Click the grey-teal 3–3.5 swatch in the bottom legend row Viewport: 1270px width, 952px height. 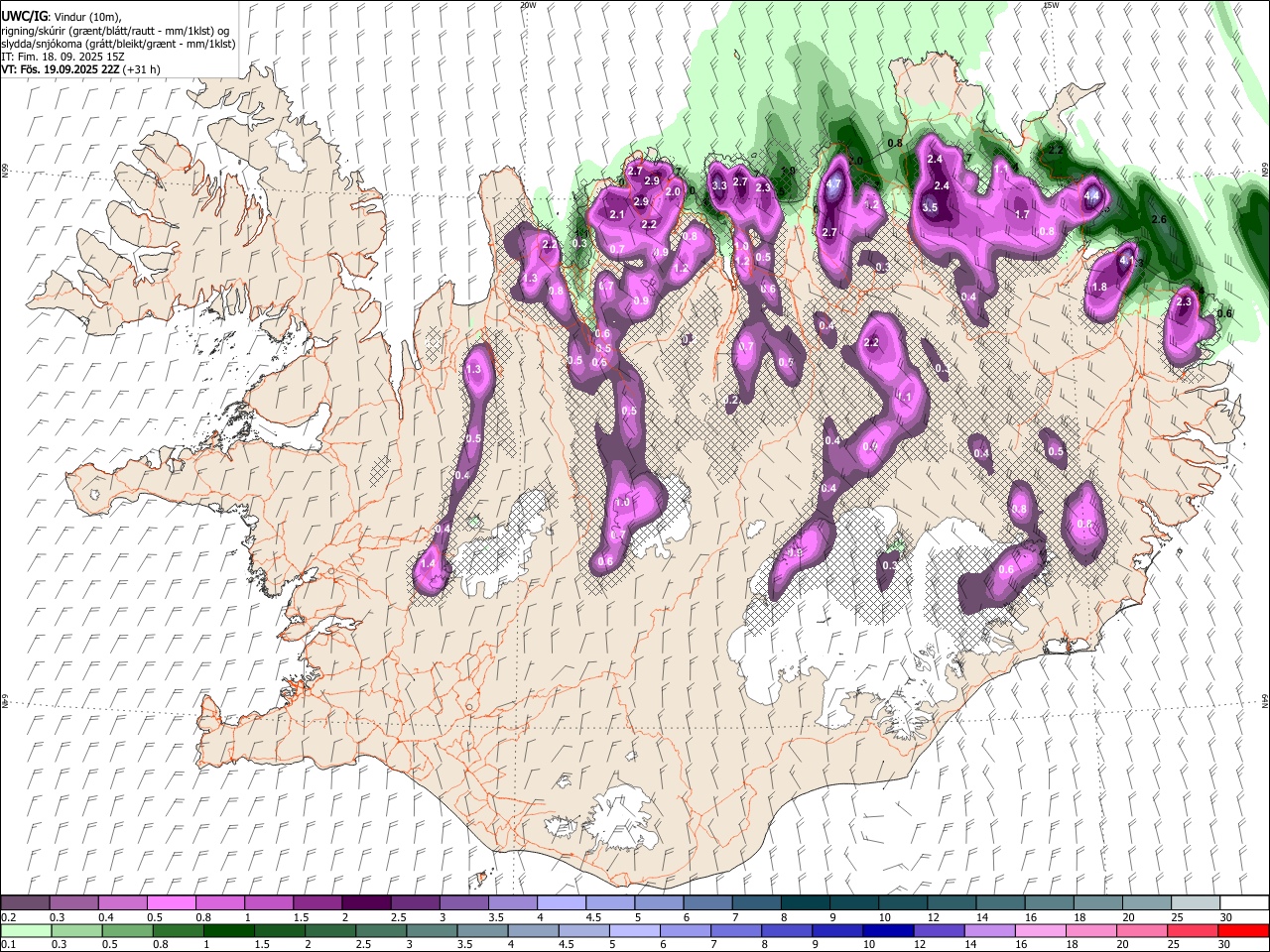[432, 931]
